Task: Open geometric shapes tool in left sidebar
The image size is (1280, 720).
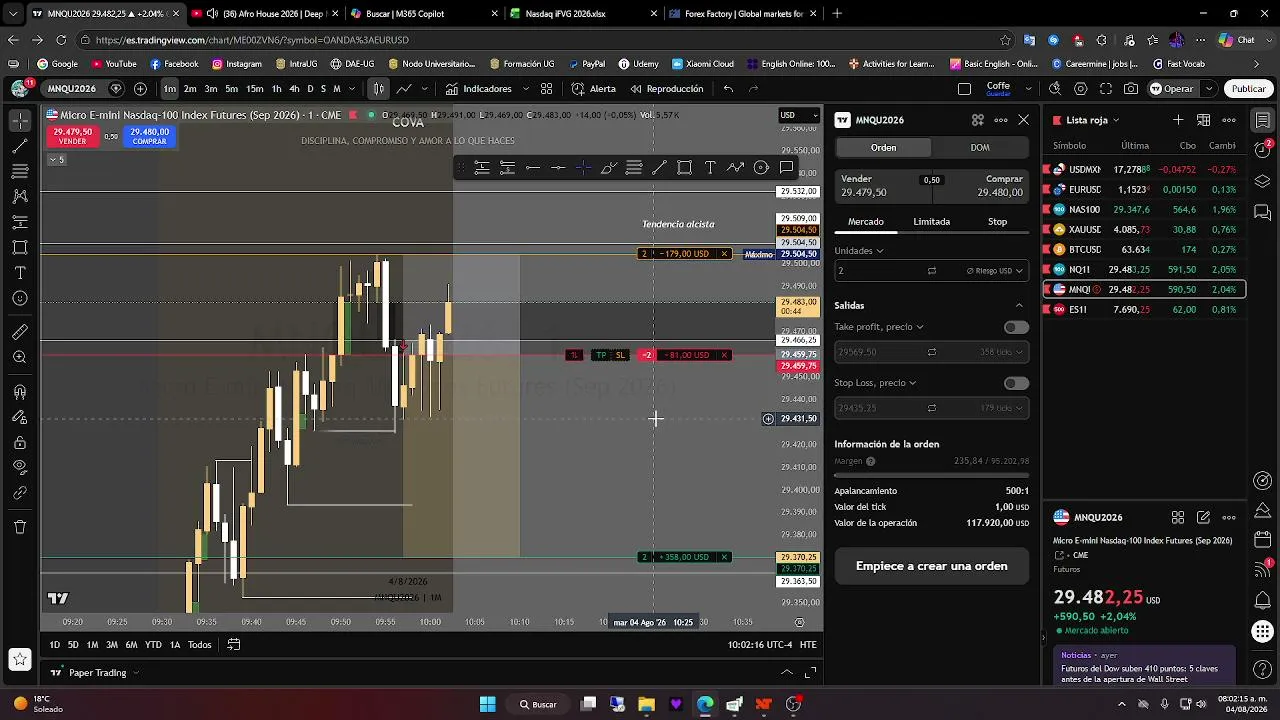Action: click(20, 247)
